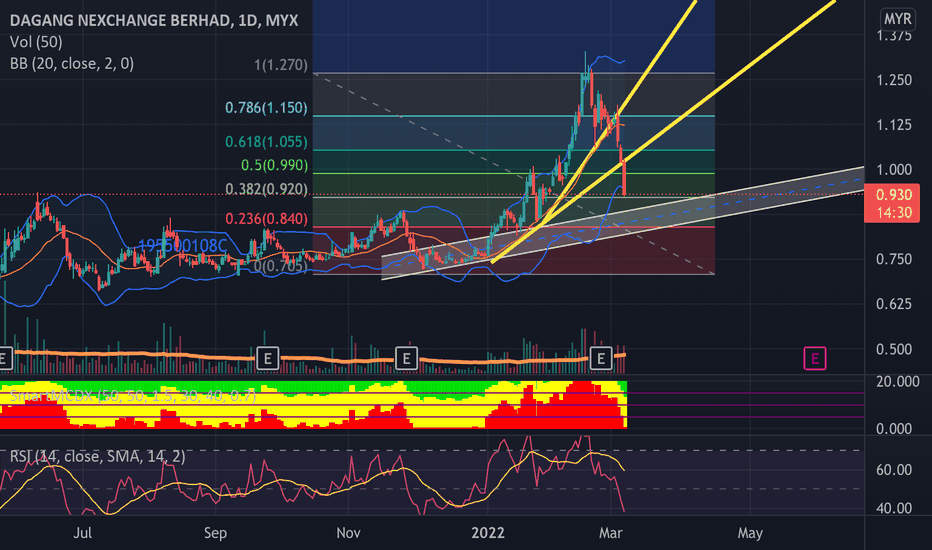Viewport: 932px width, 550px height.
Task: Click the MYR currency button
Action: click(x=898, y=19)
